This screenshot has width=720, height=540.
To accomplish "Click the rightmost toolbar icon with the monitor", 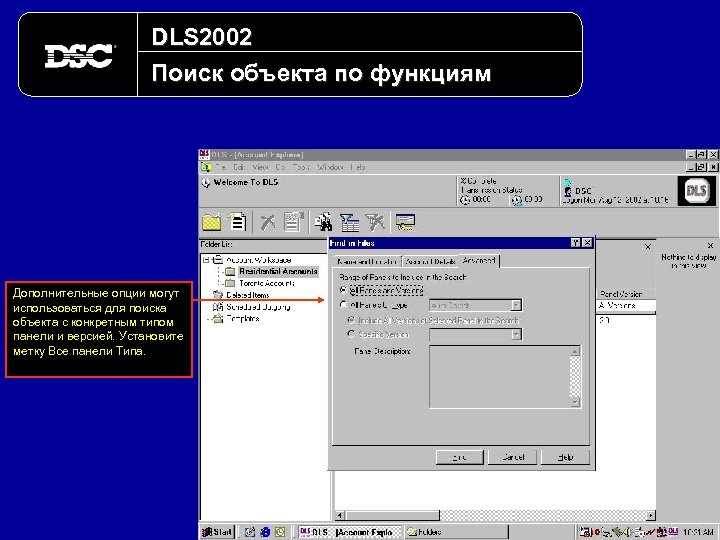I will pos(405,222).
